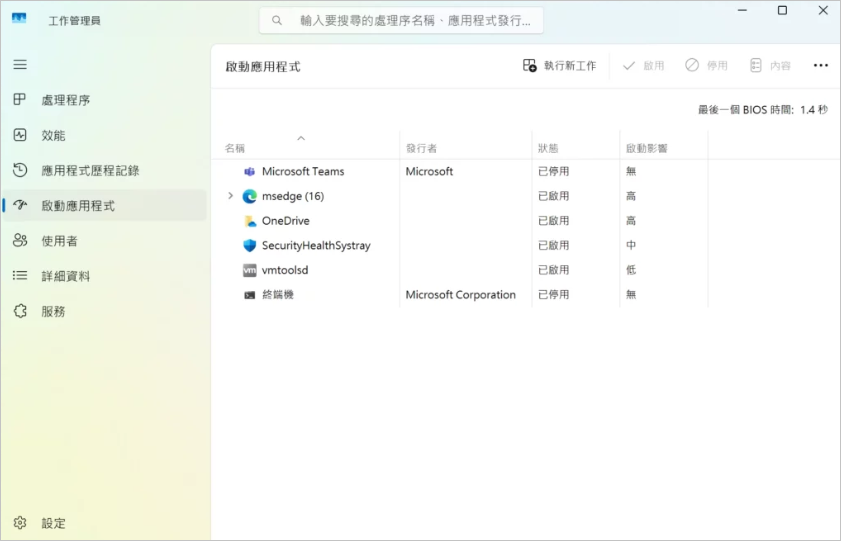
Task: Click 執行新工作 button
Action: (x=559, y=66)
